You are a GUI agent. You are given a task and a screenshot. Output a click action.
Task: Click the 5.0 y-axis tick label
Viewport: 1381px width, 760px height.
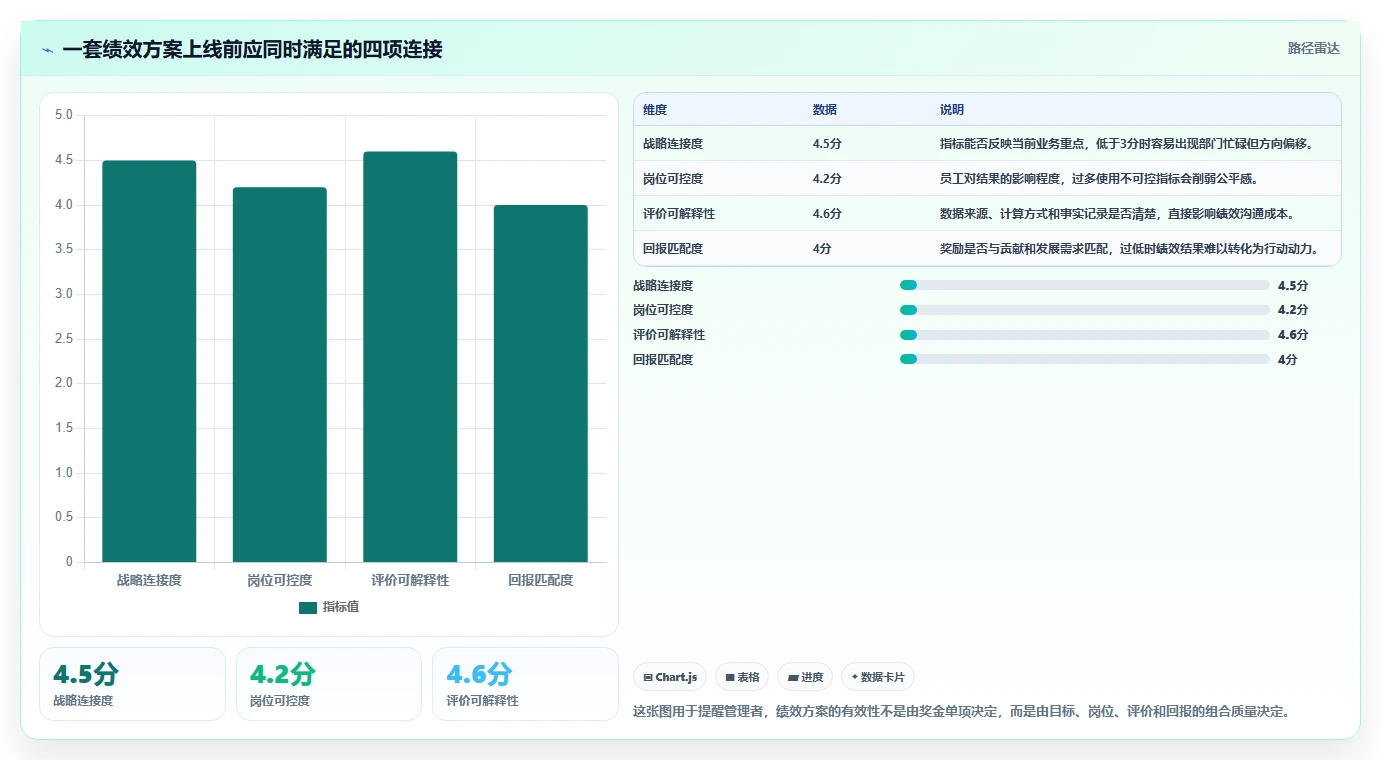(64, 115)
